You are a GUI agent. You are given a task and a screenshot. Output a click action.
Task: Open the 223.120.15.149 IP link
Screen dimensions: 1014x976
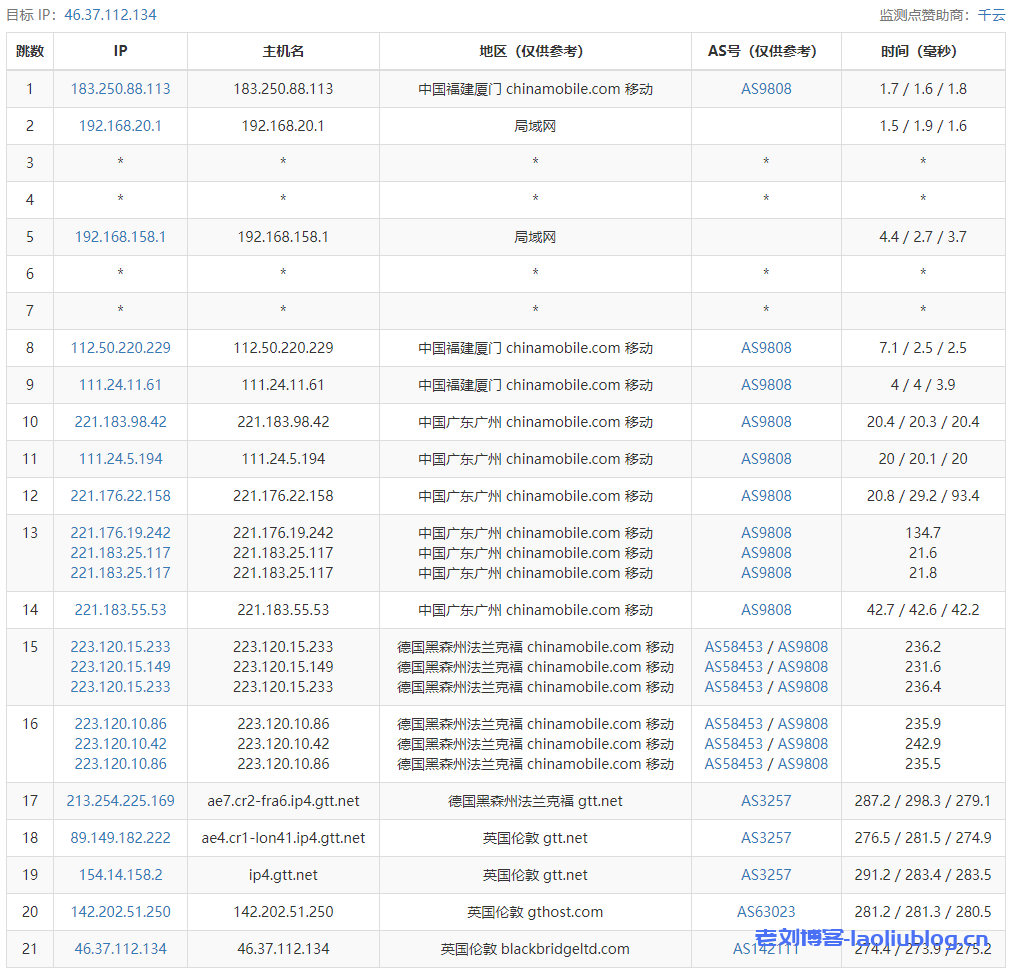click(x=120, y=667)
